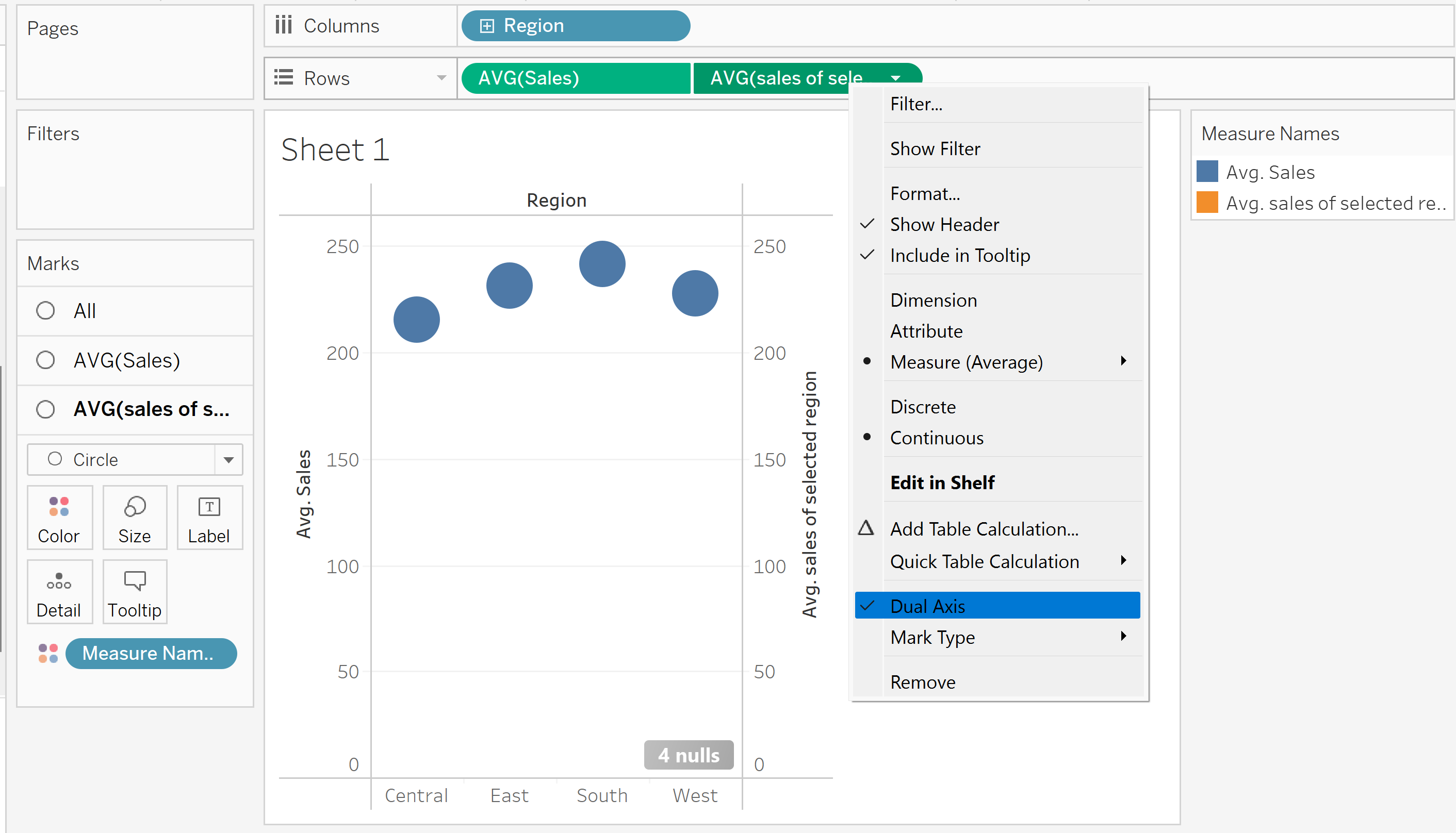Click the expand icon on Region pill
The width and height of the screenshot is (1456, 833).
[486, 26]
